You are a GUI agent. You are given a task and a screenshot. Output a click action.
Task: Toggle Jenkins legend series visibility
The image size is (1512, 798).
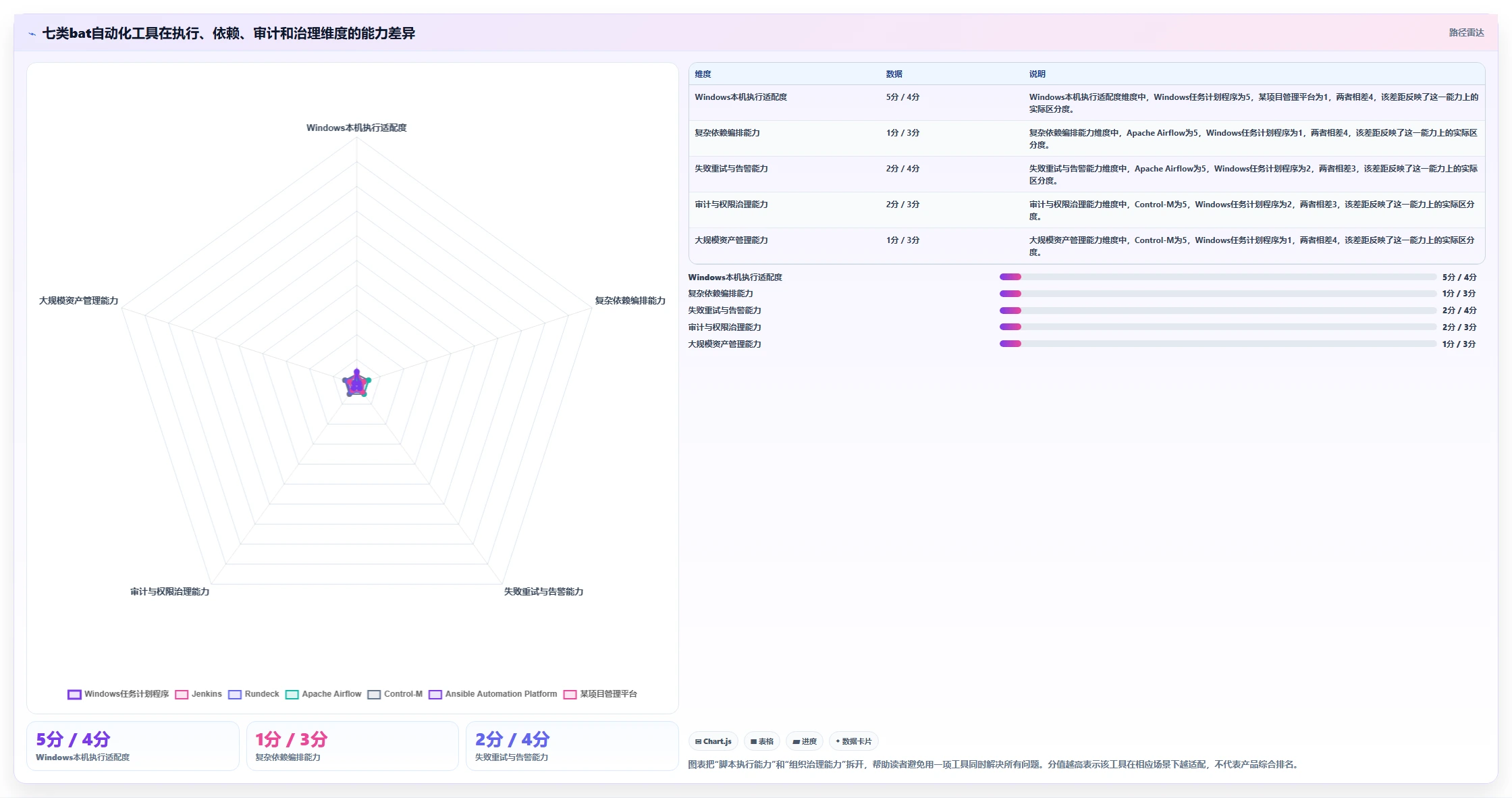[x=198, y=694]
